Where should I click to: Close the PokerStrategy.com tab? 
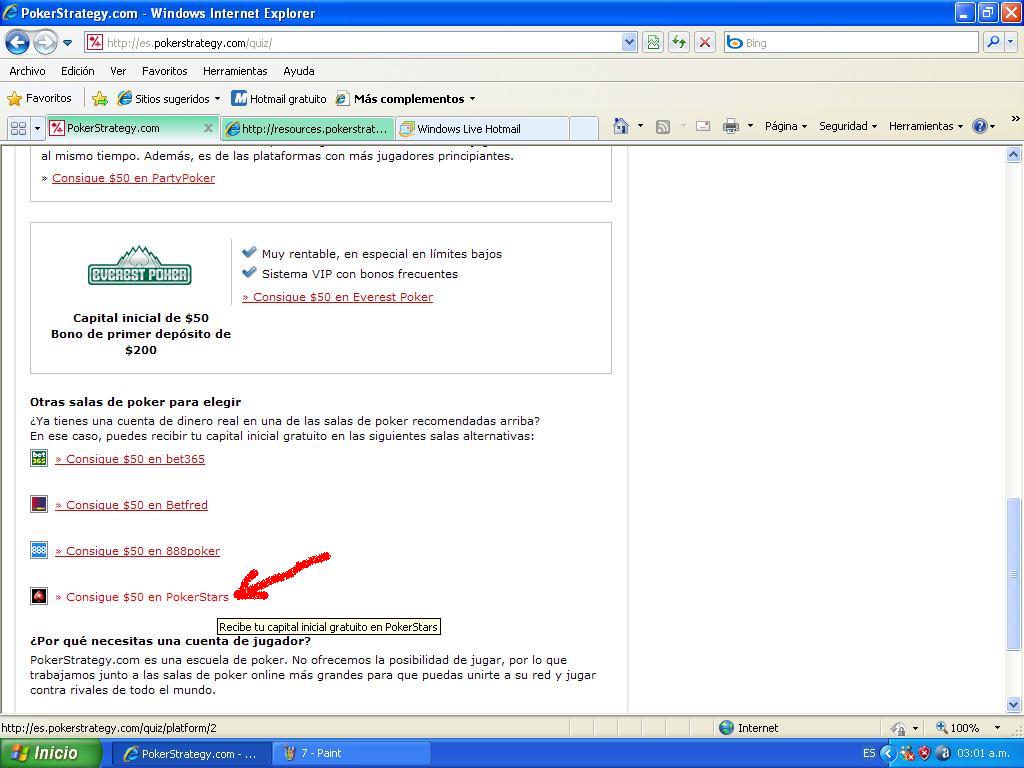click(x=208, y=128)
